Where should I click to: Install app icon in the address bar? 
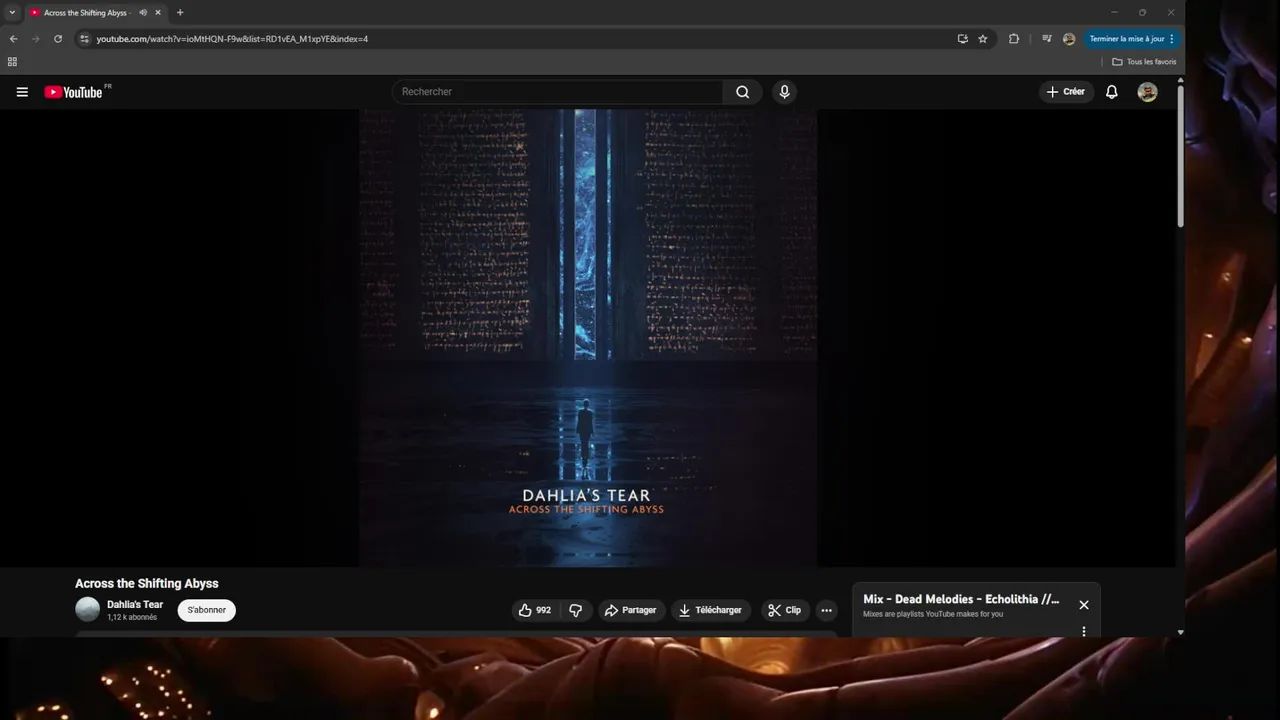(962, 39)
